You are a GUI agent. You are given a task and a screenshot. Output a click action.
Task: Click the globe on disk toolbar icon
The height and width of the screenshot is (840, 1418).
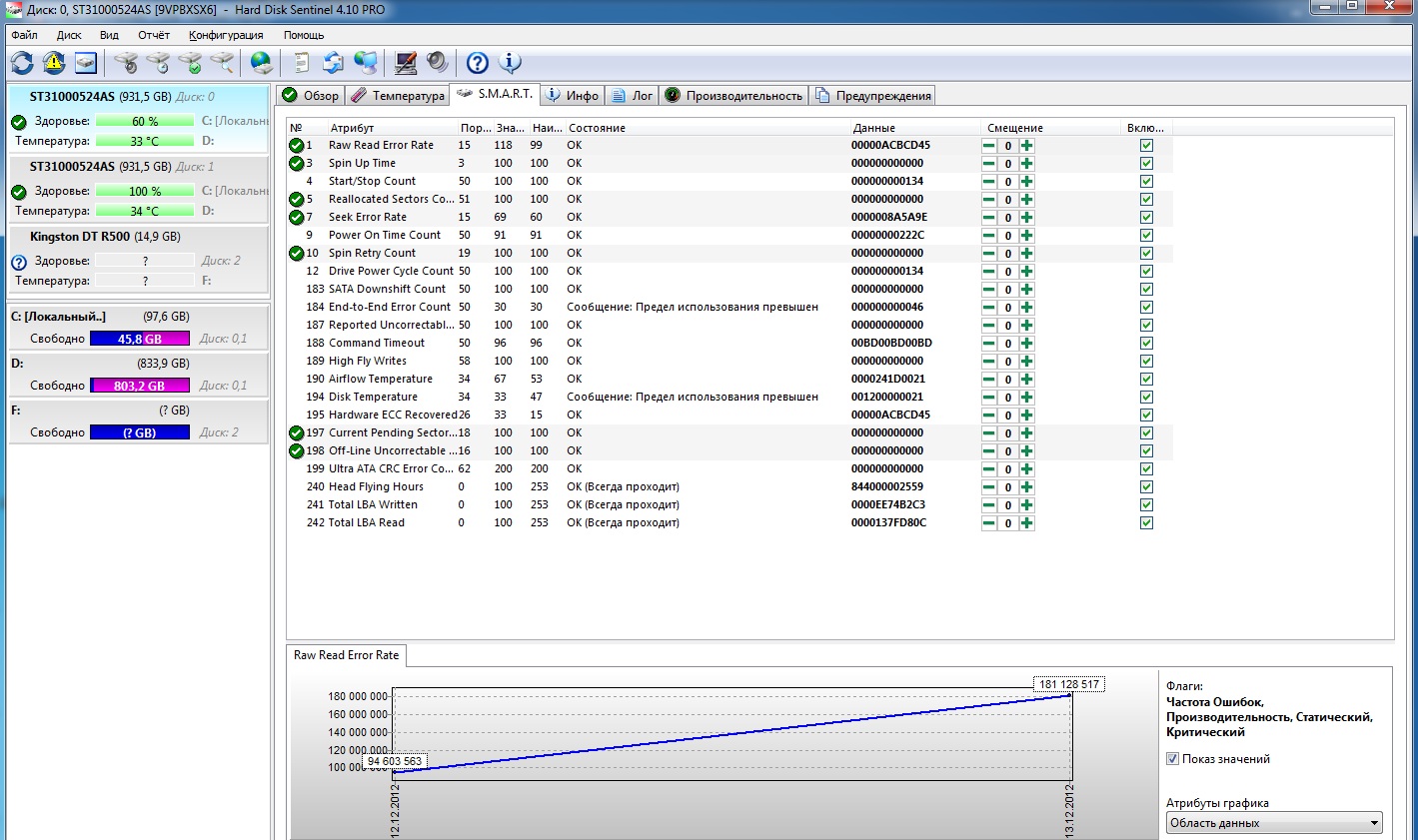[x=262, y=63]
